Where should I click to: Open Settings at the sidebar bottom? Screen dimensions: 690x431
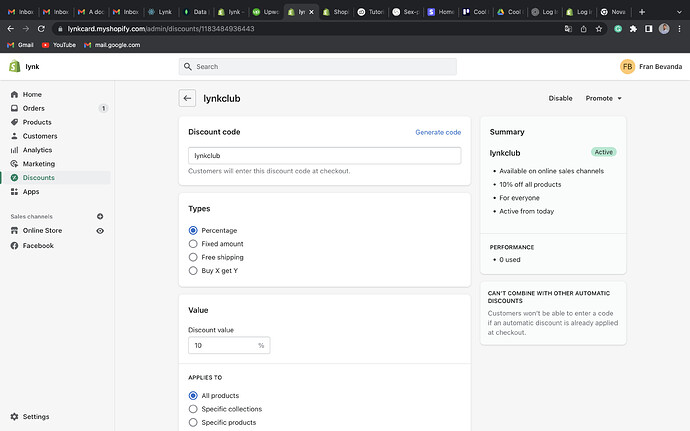tap(36, 416)
